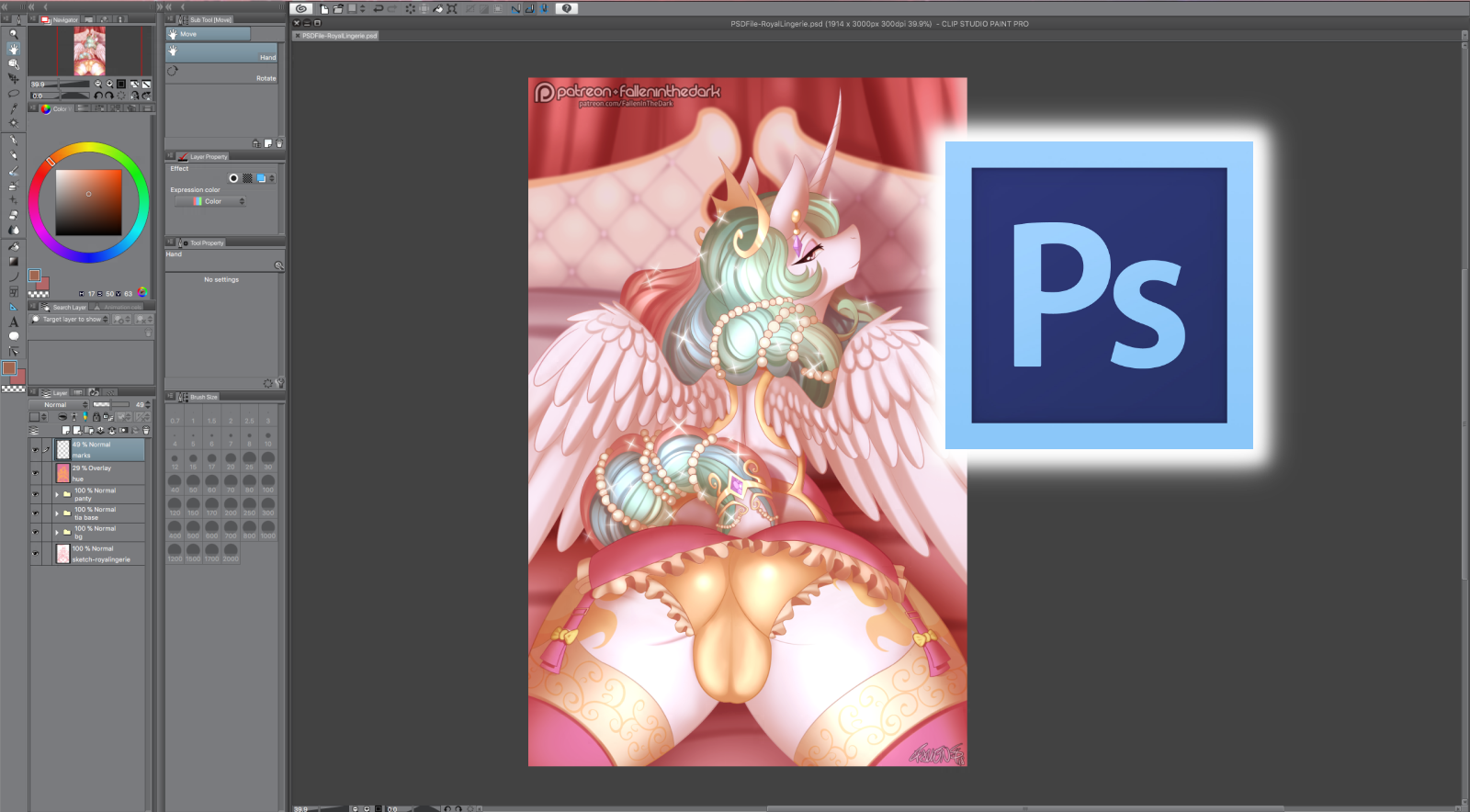Click the tone effect icon in Layer Property
This screenshot has width=1470, height=812.
(x=247, y=178)
